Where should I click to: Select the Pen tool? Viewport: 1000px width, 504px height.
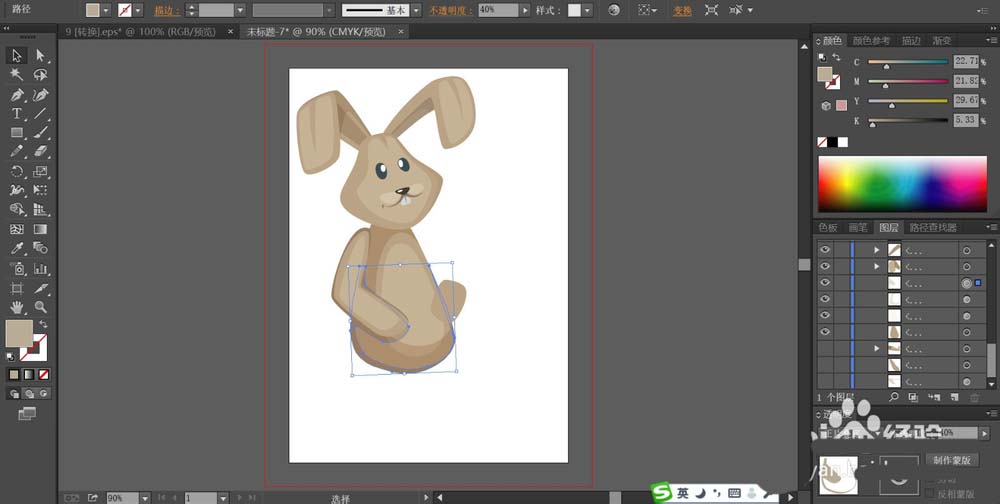[17, 95]
